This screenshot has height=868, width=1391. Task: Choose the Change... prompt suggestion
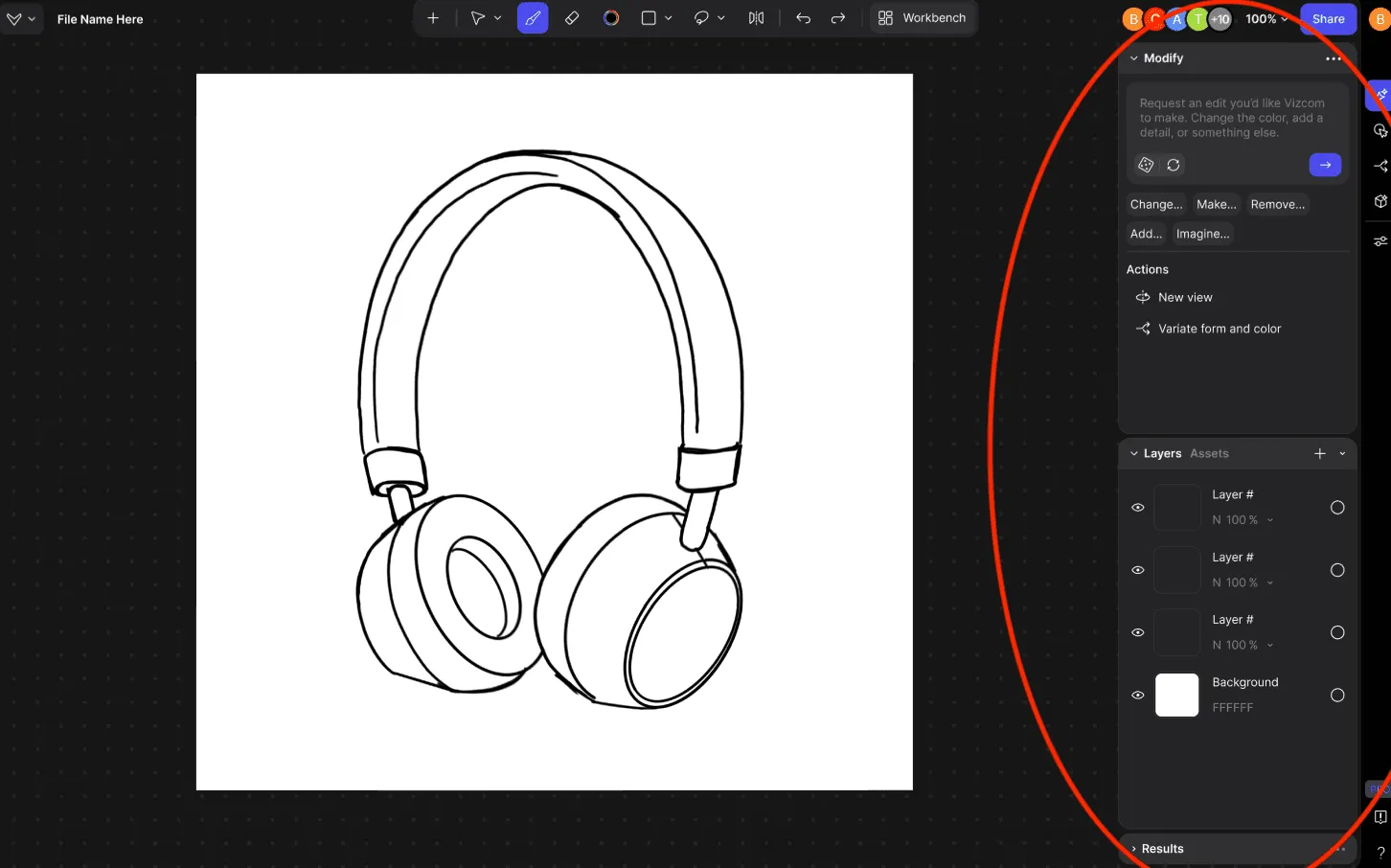tap(1156, 204)
